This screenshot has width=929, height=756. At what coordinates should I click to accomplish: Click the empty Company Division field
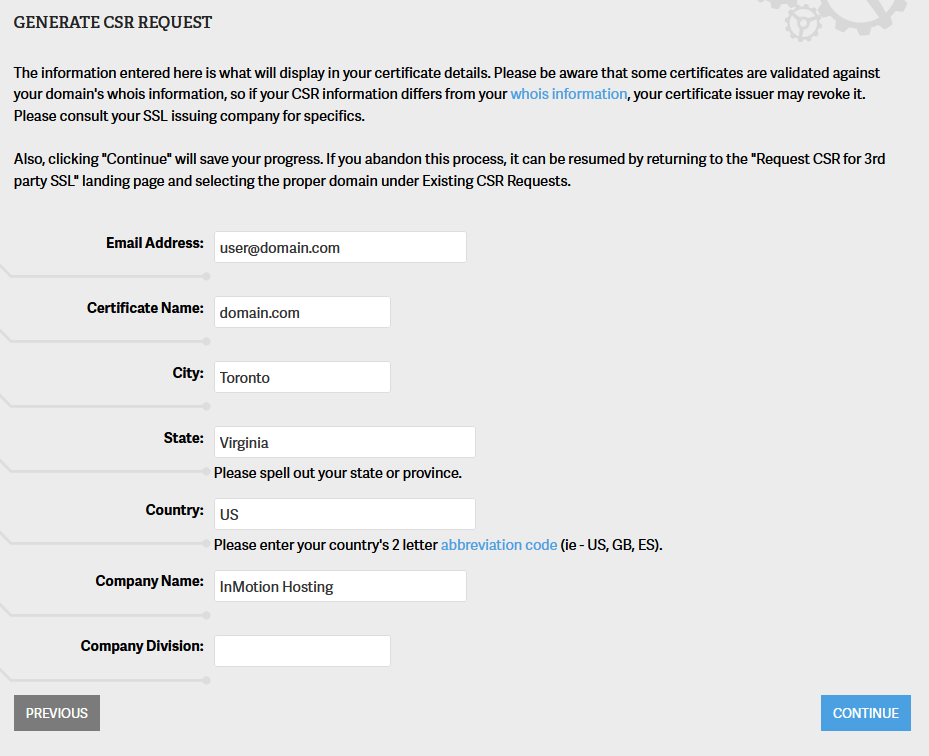tap(302, 650)
